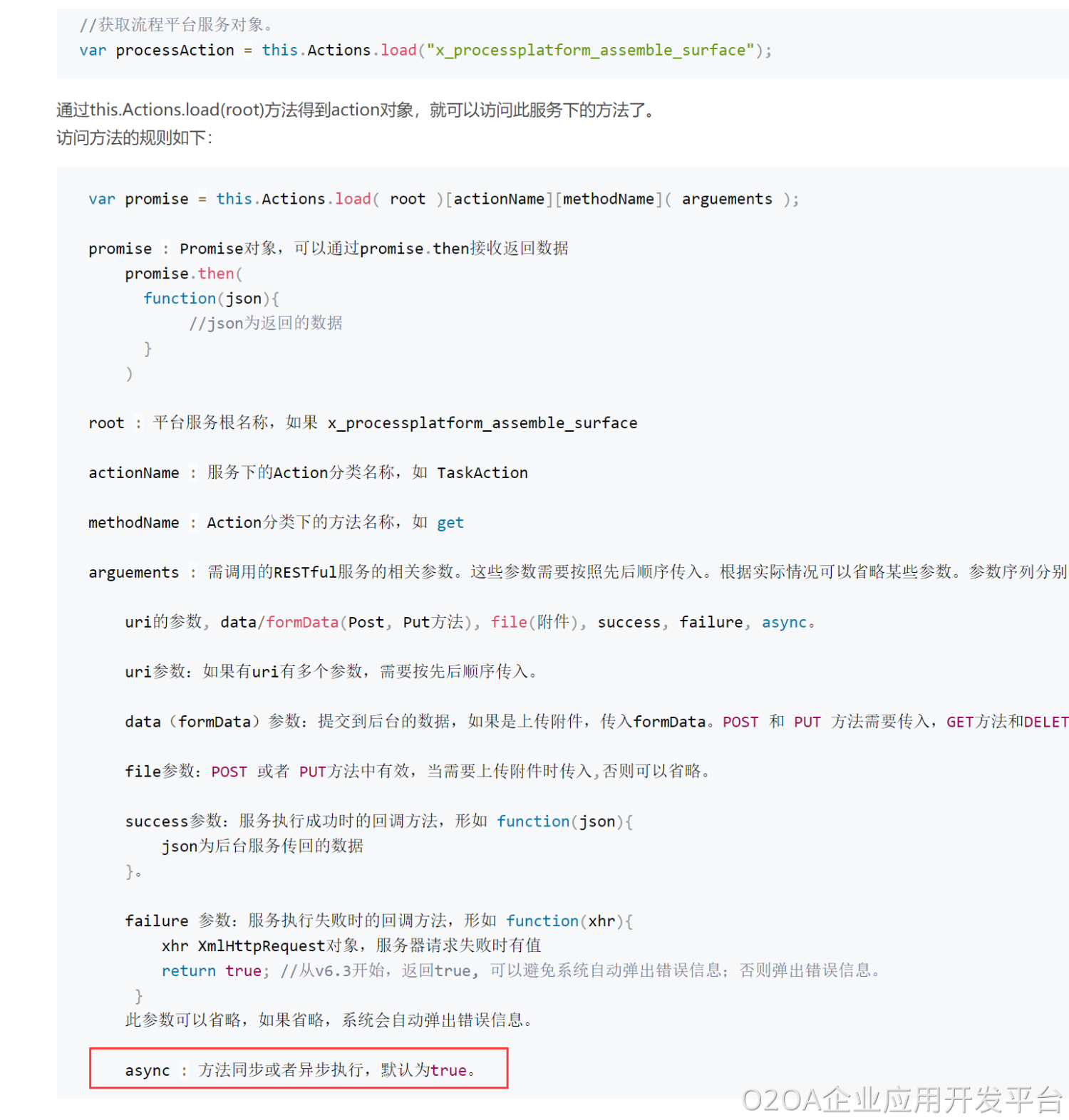
Task: Click the '//json为返回的数据' comment
Action: 265,323
